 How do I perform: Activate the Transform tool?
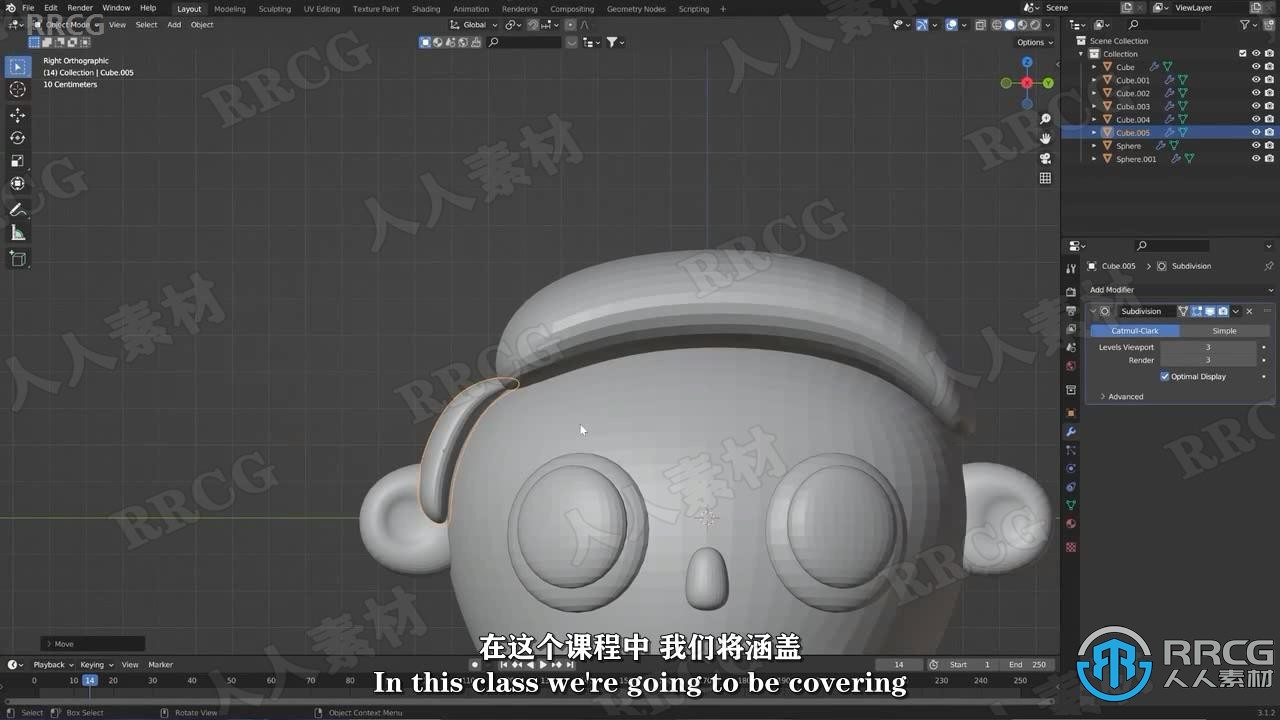click(18, 184)
